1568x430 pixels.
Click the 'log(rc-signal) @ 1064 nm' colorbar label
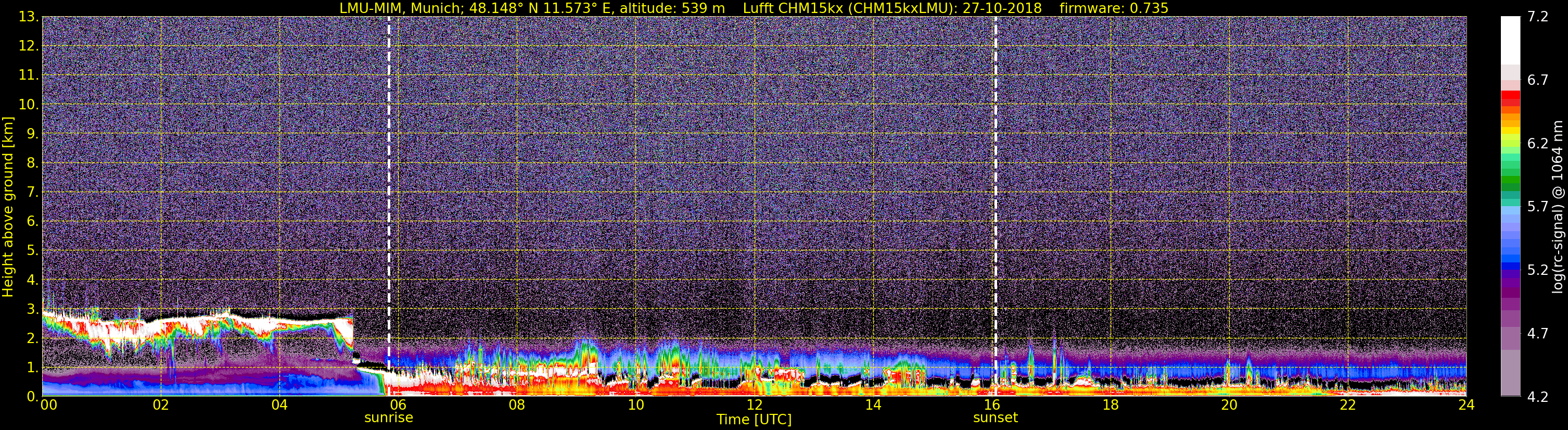(x=1557, y=207)
